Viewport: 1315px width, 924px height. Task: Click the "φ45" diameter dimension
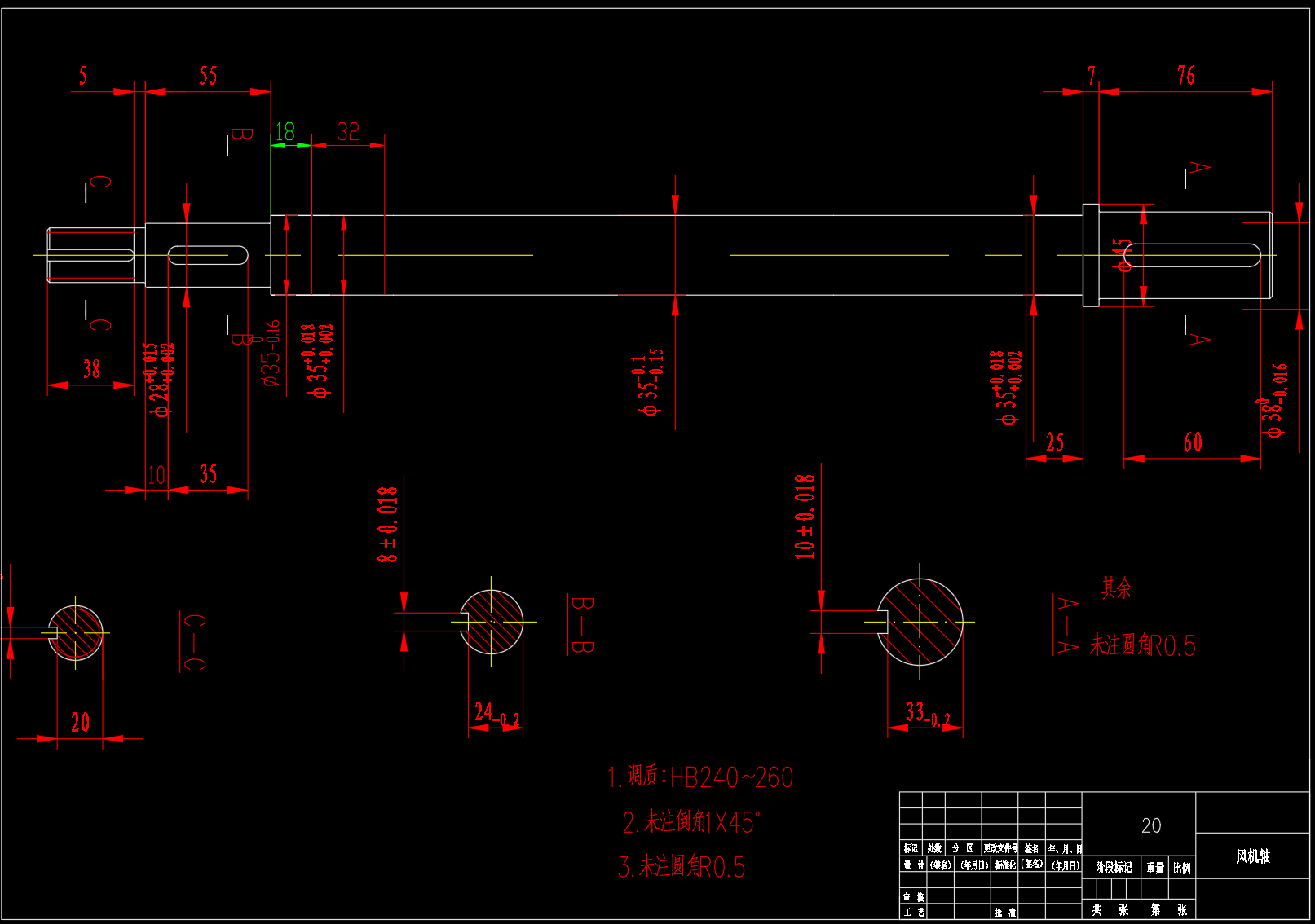pos(1123,255)
